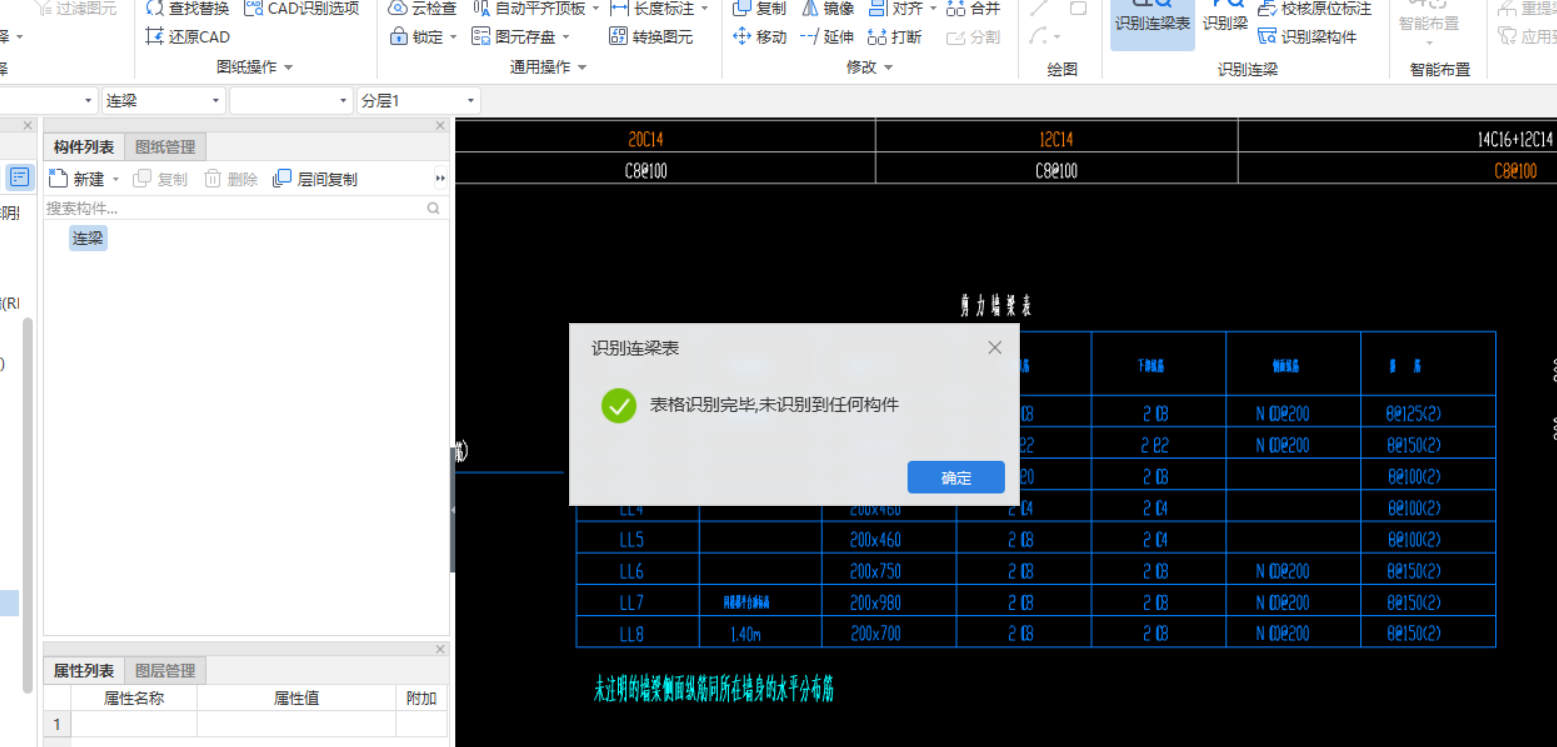
Task: Select the 打断 break tool
Action: (895, 37)
